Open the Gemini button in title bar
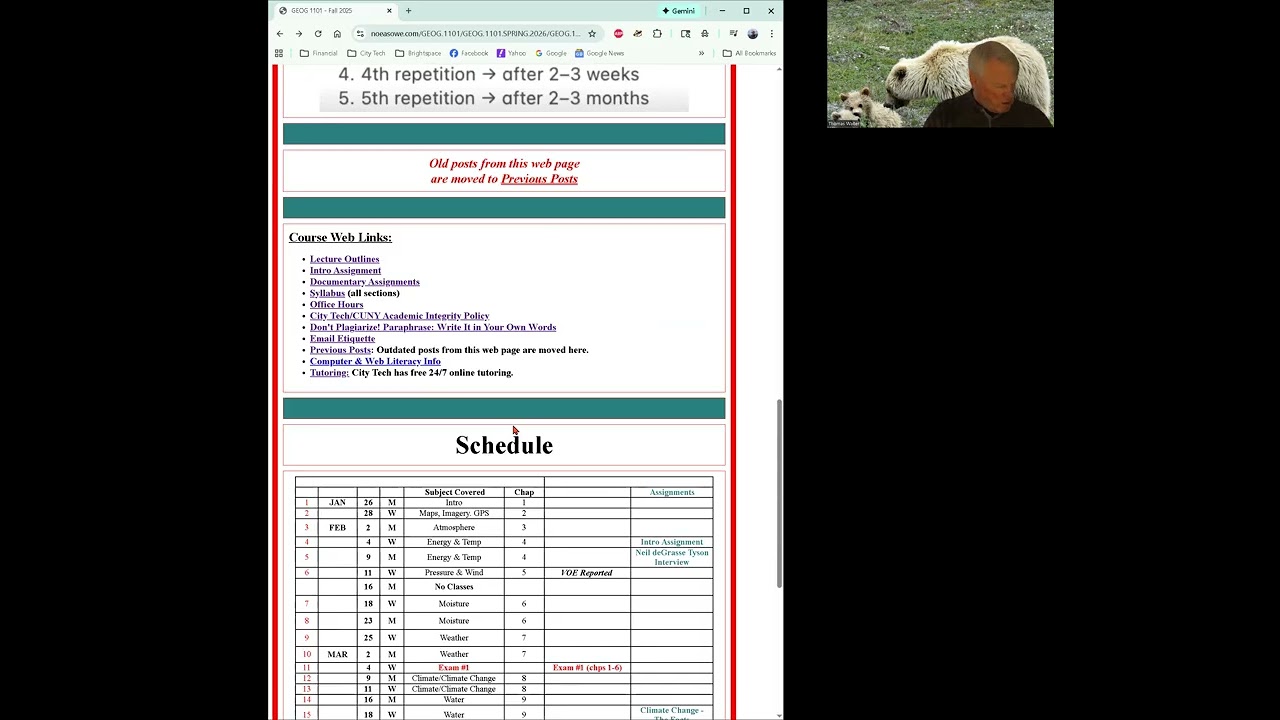Viewport: 1280px width, 720px height. [679, 11]
